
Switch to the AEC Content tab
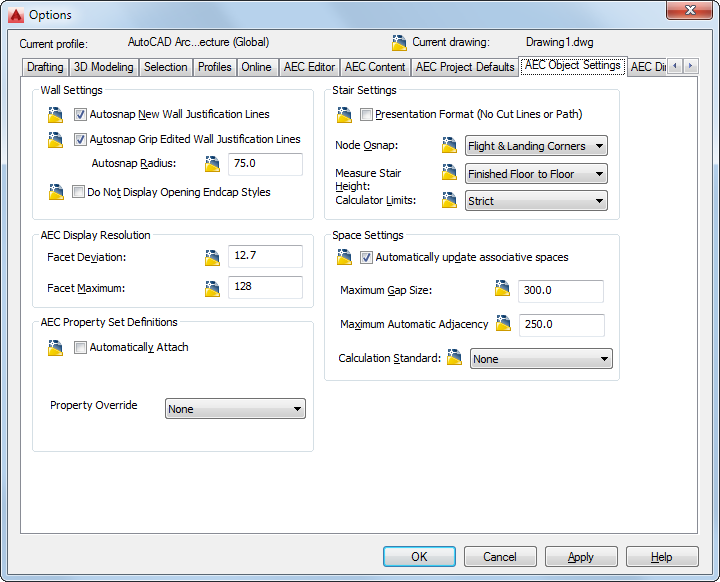375,67
